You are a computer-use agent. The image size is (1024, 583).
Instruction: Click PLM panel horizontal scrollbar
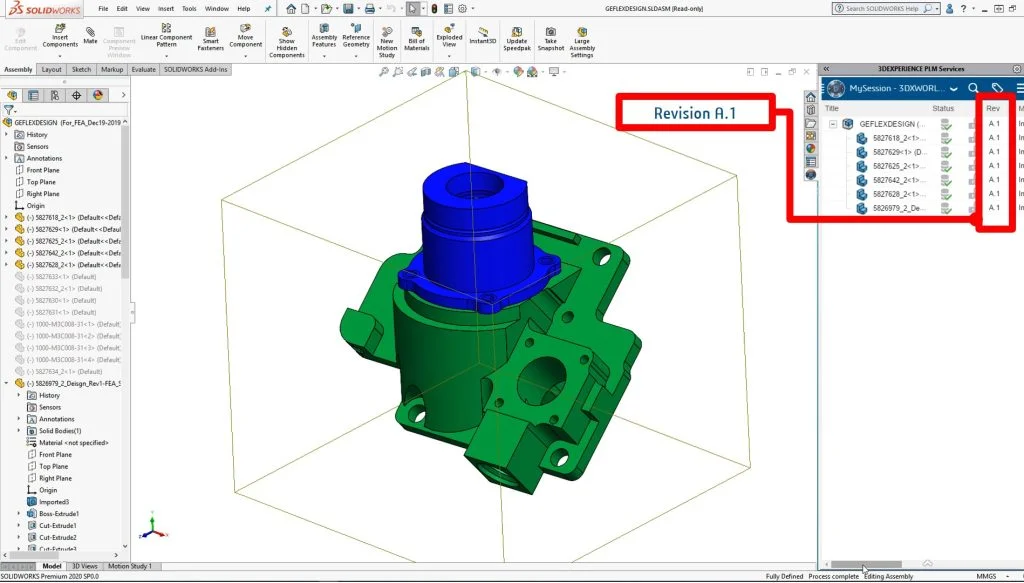tap(866, 565)
